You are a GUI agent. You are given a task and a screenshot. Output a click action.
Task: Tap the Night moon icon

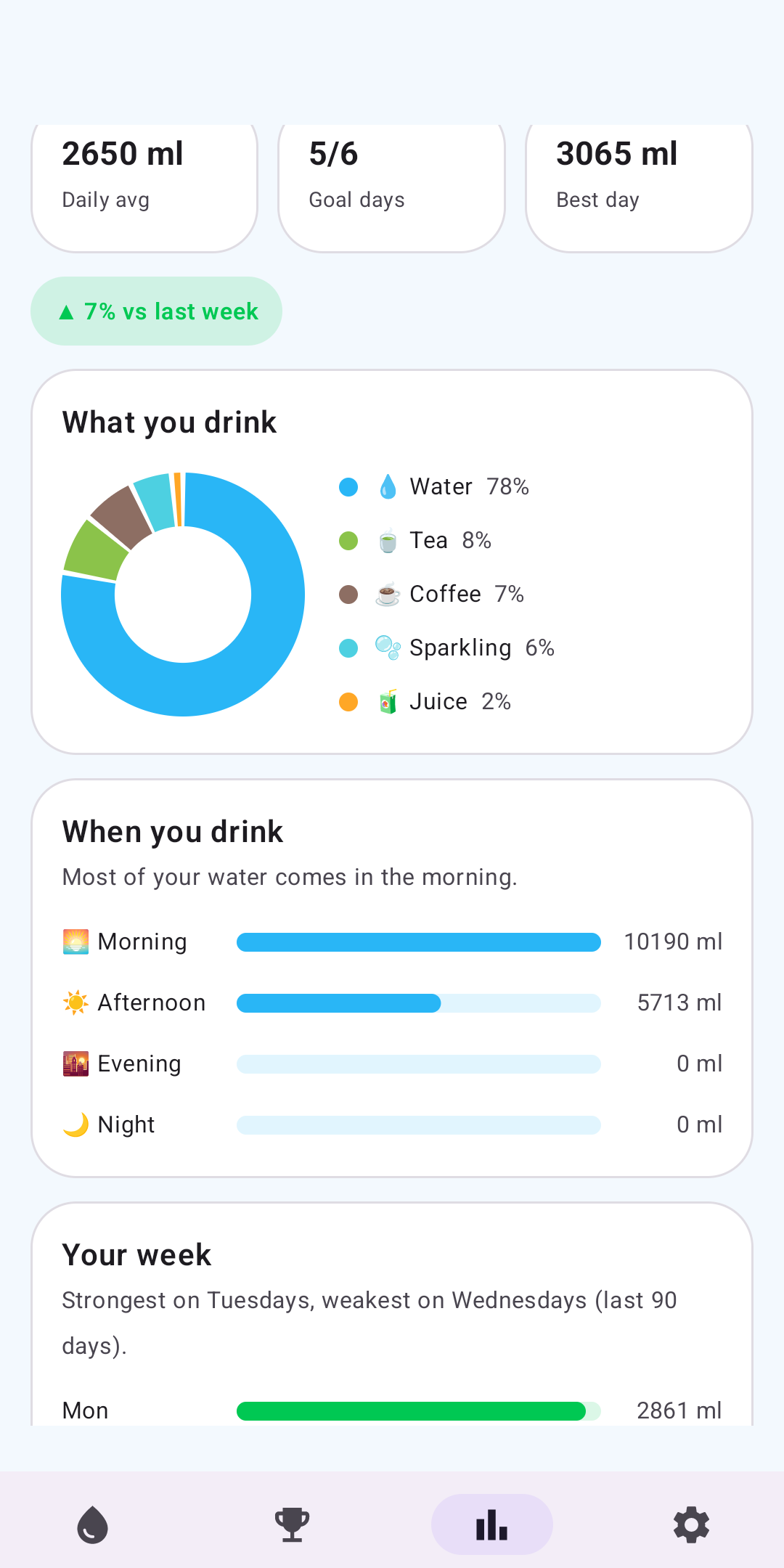tap(75, 1124)
